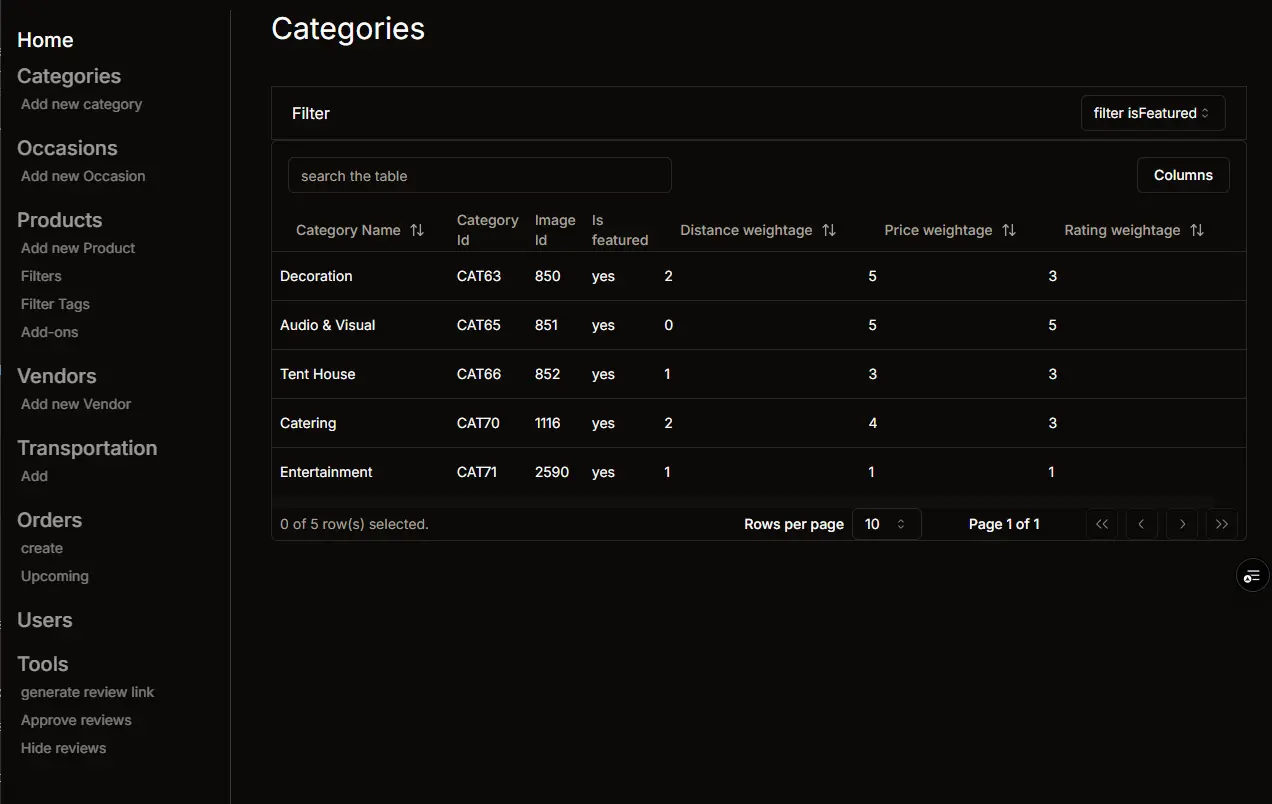Sort by Category Name column arrows
The height and width of the screenshot is (804, 1272).
[417, 230]
